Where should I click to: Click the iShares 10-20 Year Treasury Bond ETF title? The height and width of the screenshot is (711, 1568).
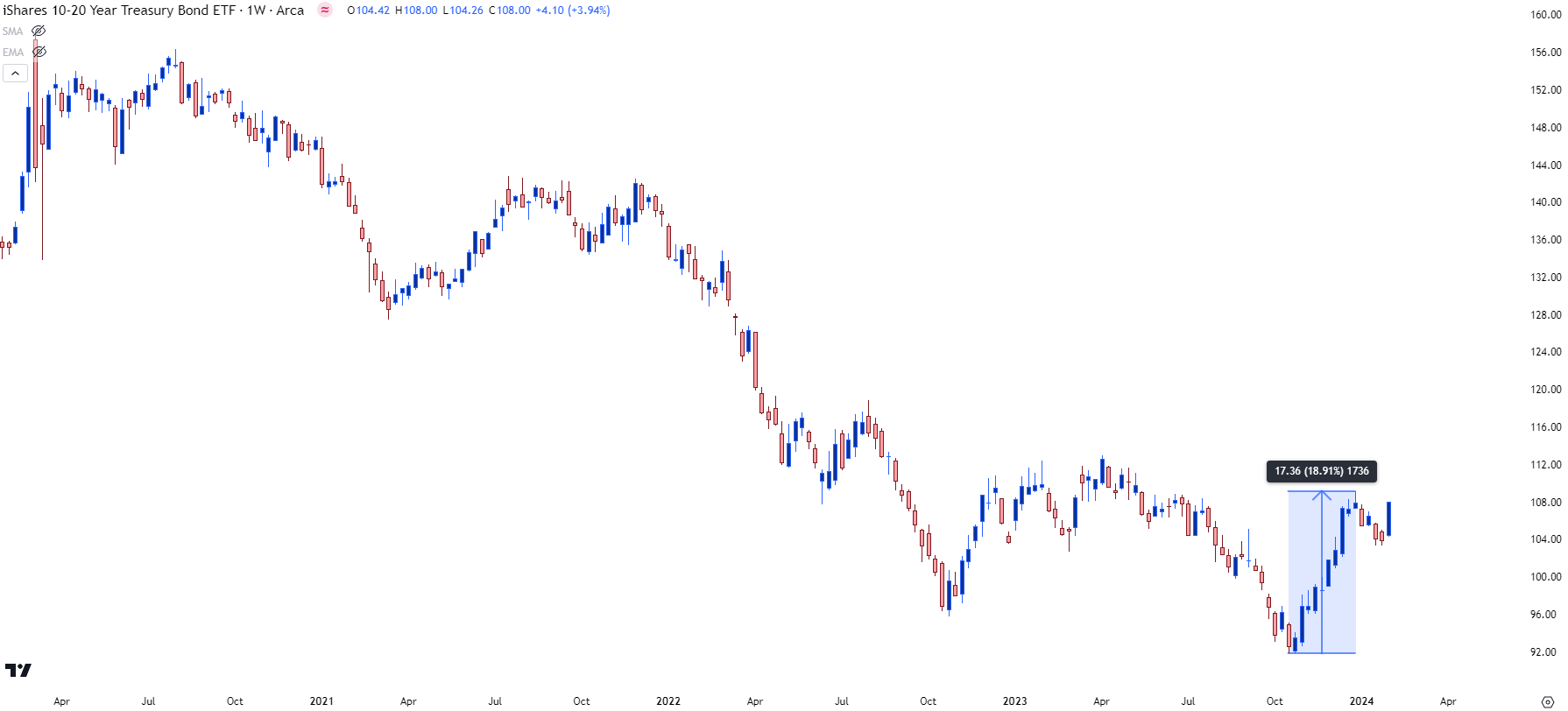(x=119, y=11)
